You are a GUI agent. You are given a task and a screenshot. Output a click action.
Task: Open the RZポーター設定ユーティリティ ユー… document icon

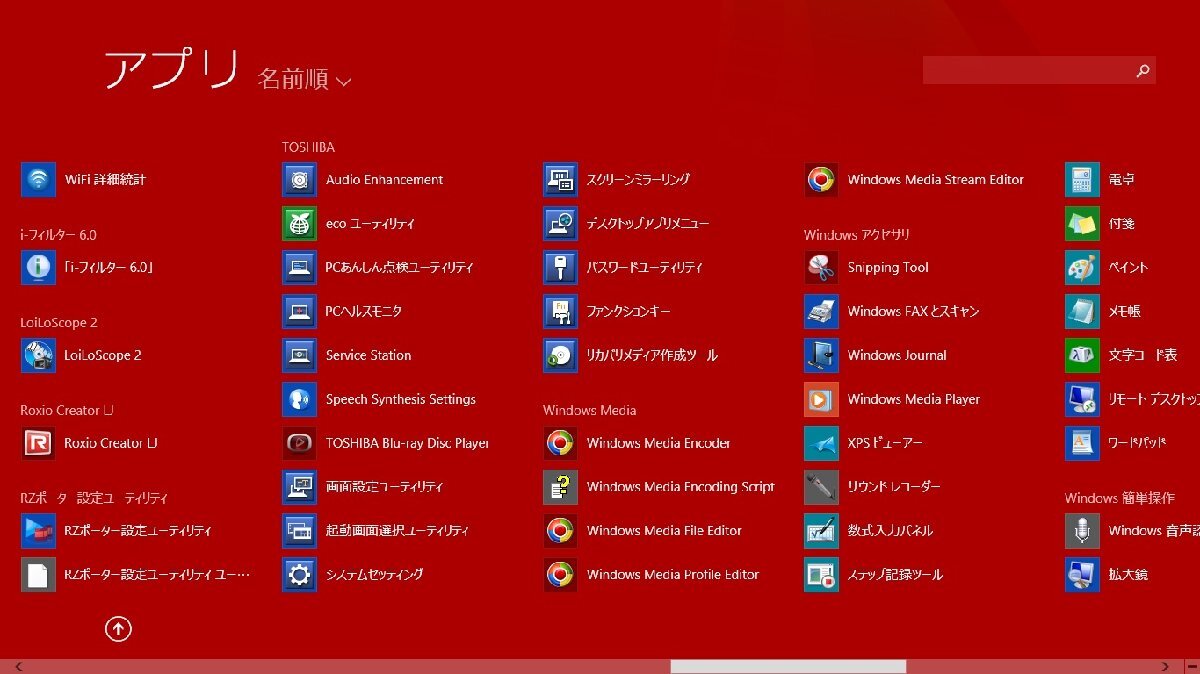(x=38, y=575)
